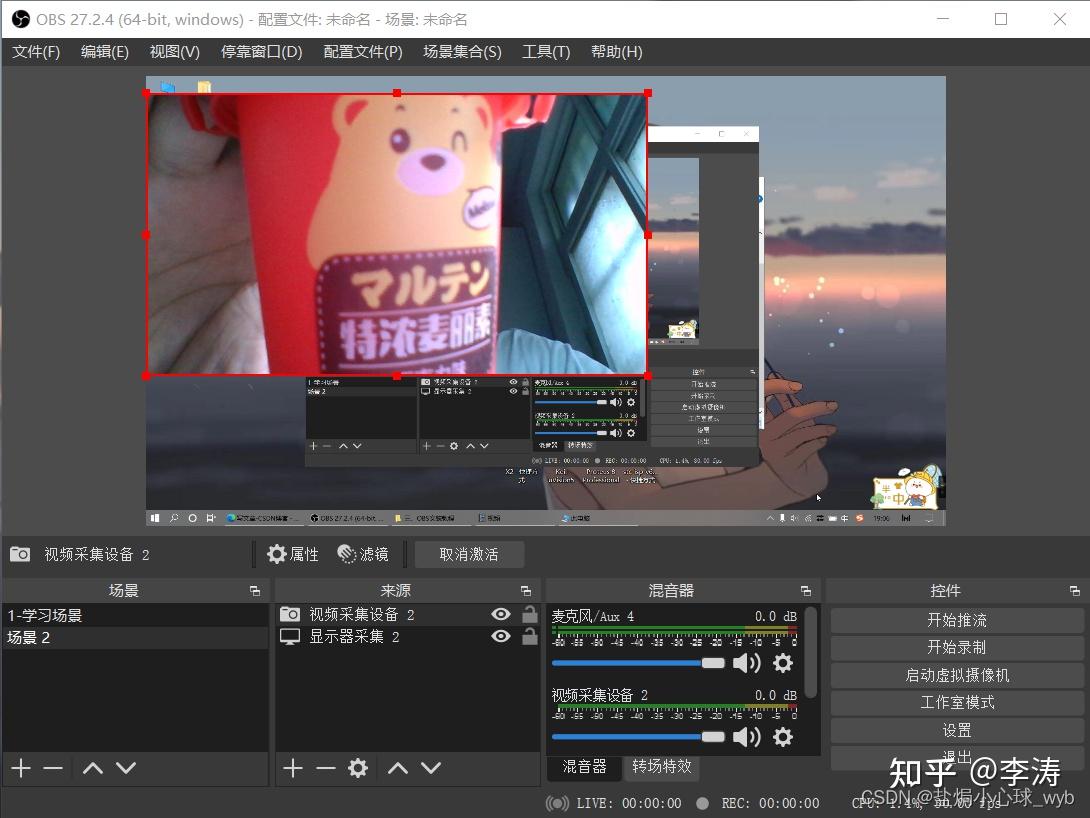Image resolution: width=1090 pixels, height=818 pixels.
Task: Move 视频采集设备 2 up with the arrow icon
Action: click(397, 768)
